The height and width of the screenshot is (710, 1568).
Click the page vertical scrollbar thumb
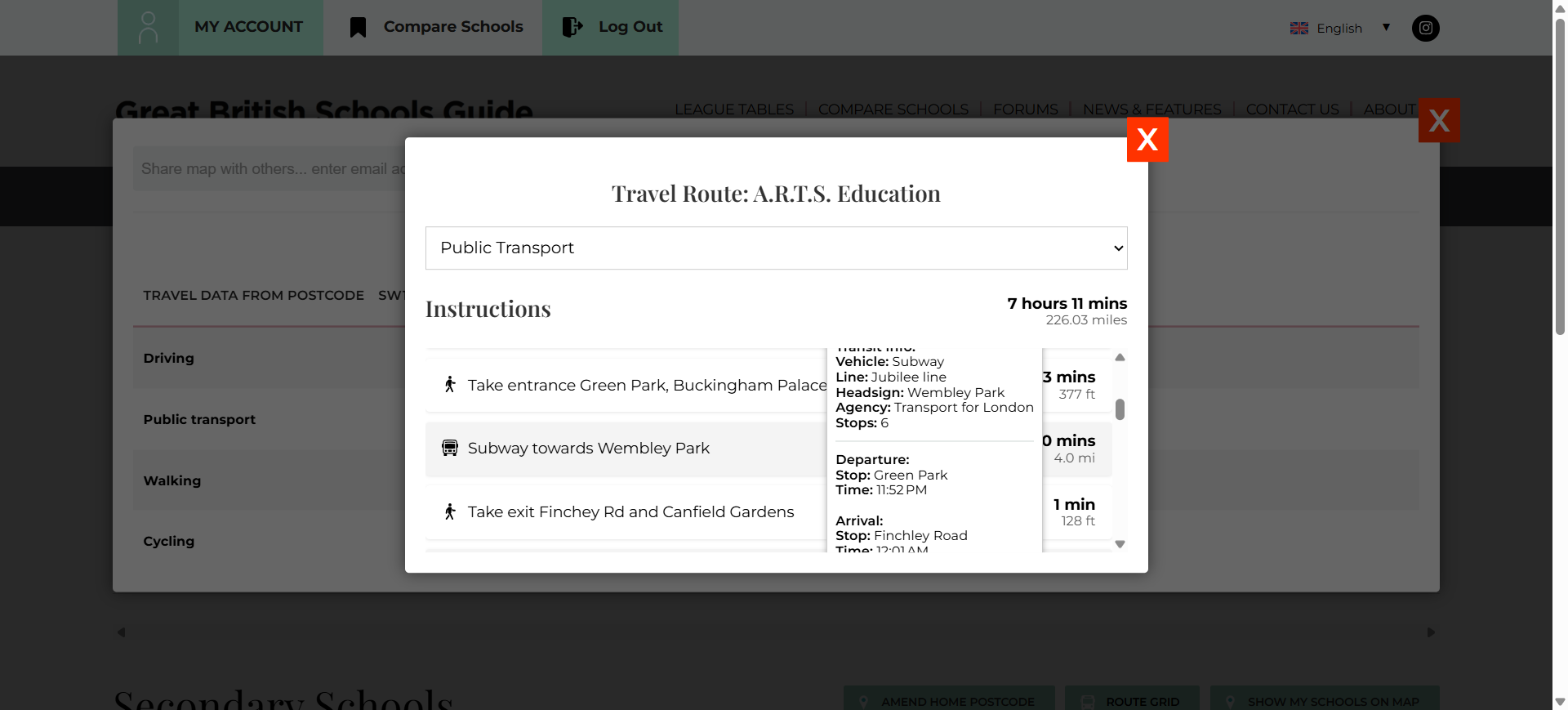pos(1560,176)
